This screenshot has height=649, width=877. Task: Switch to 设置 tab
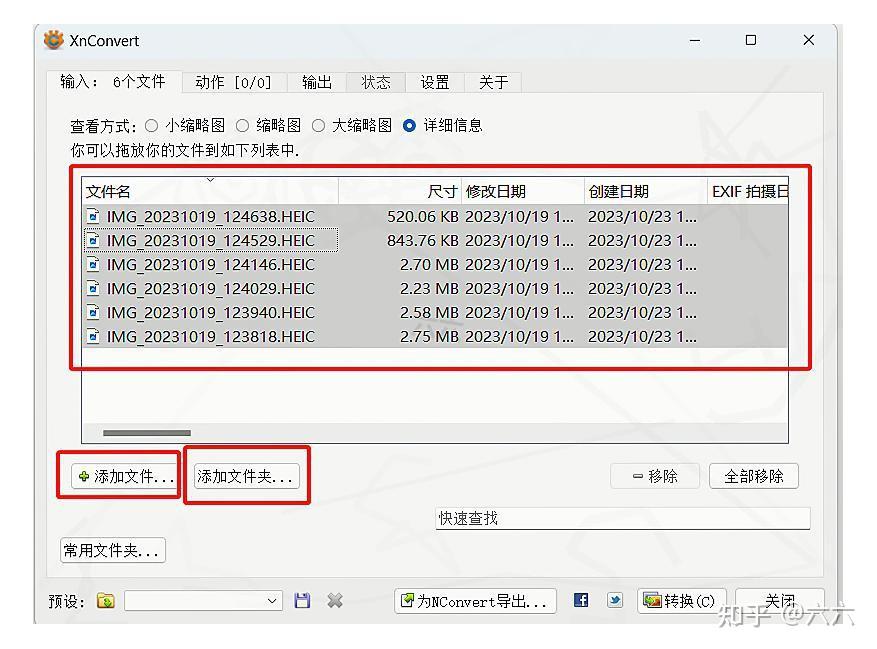tap(435, 82)
